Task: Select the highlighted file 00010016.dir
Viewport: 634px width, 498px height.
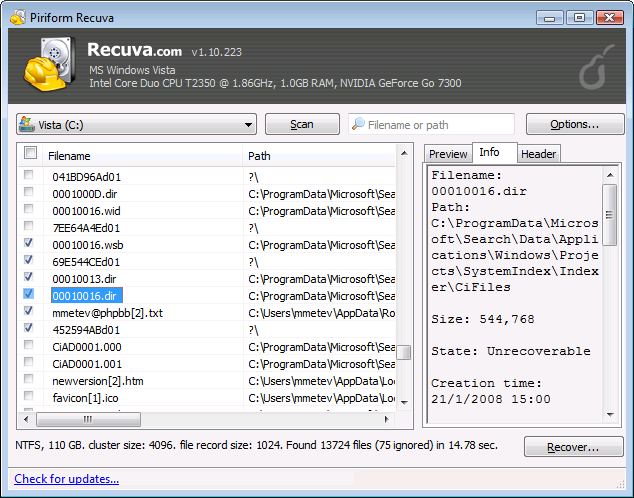Action: click(87, 296)
